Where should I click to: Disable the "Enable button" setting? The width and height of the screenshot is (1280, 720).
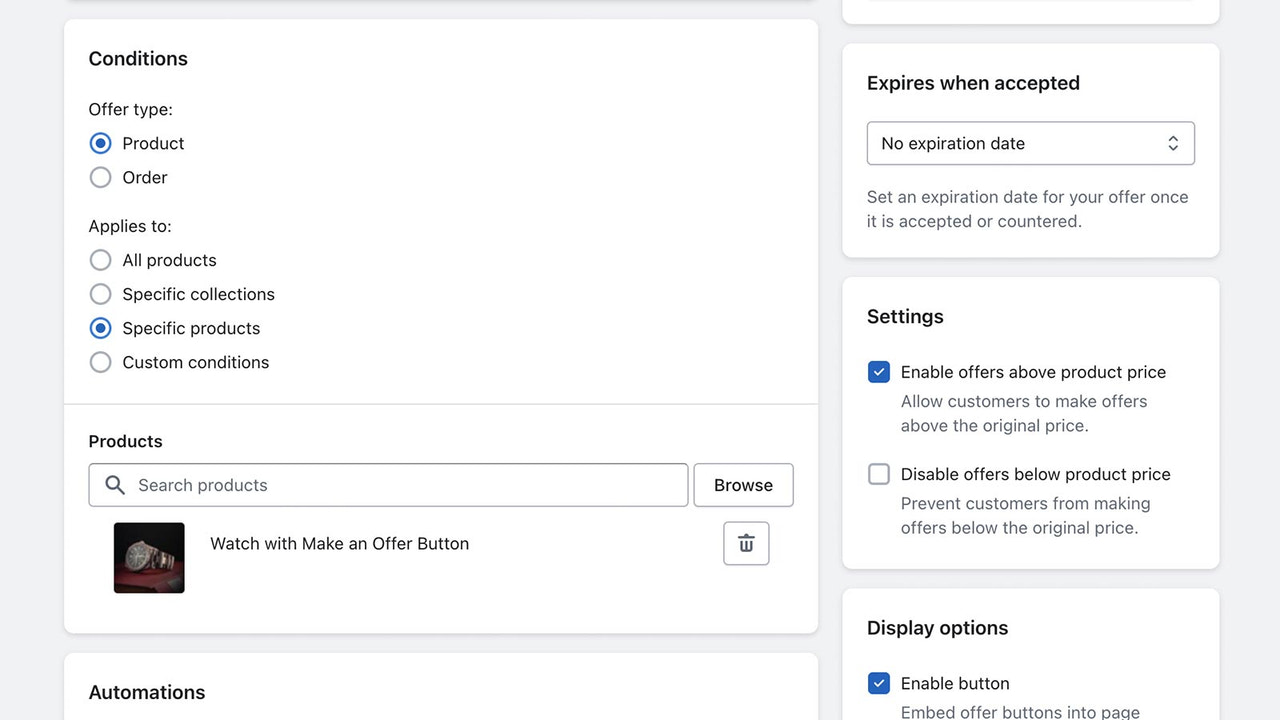(878, 683)
